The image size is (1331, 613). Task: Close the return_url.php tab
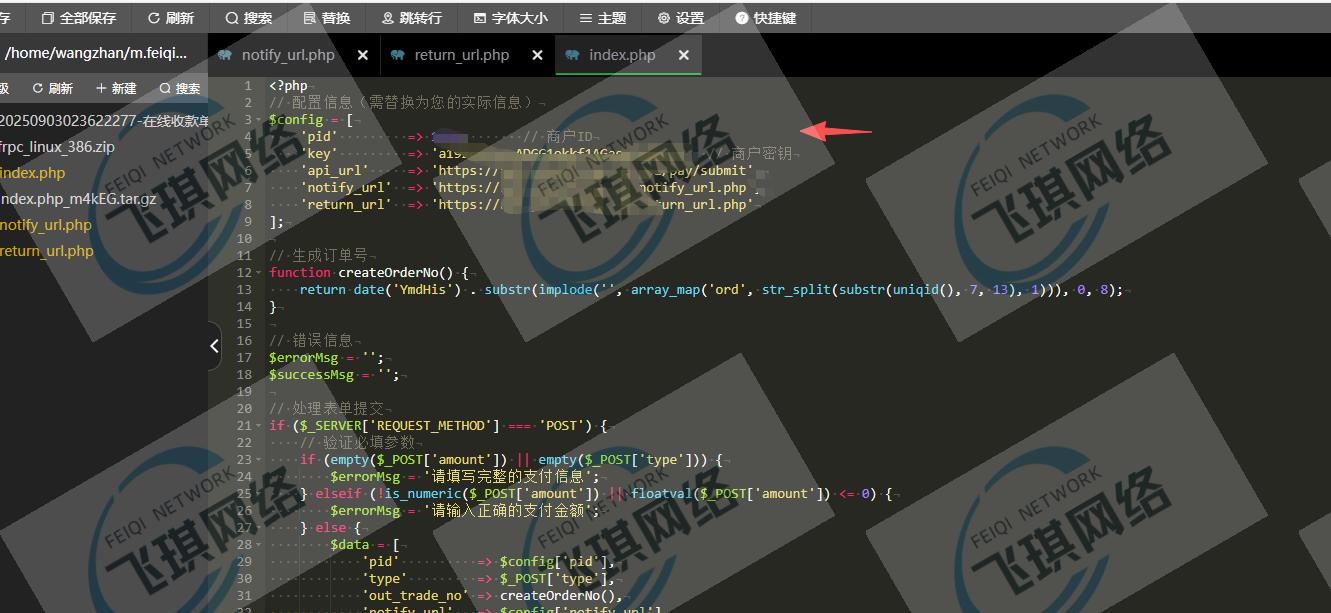tap(537, 55)
